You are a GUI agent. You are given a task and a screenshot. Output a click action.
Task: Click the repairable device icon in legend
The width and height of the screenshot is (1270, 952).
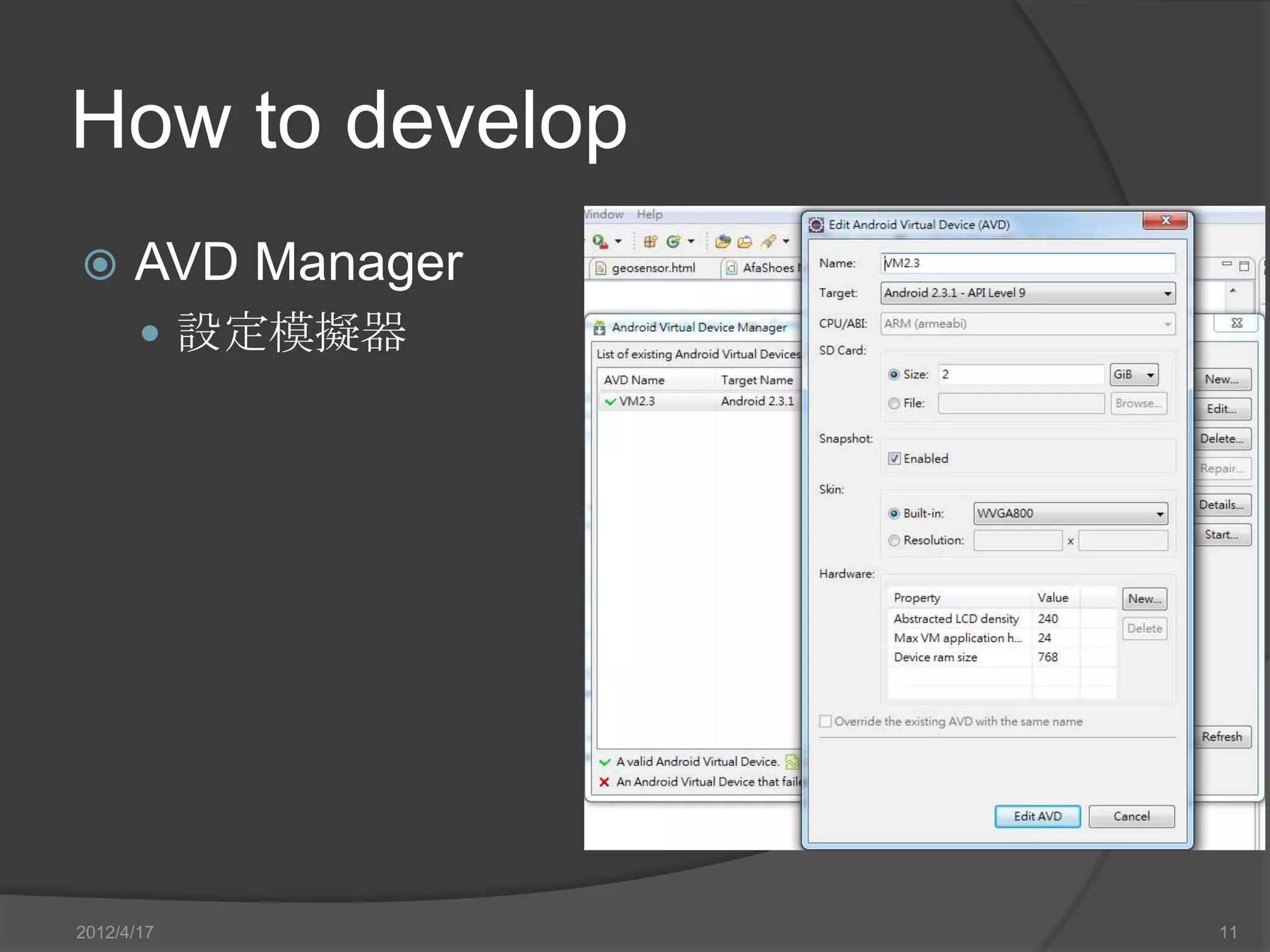pyautogui.click(x=792, y=762)
